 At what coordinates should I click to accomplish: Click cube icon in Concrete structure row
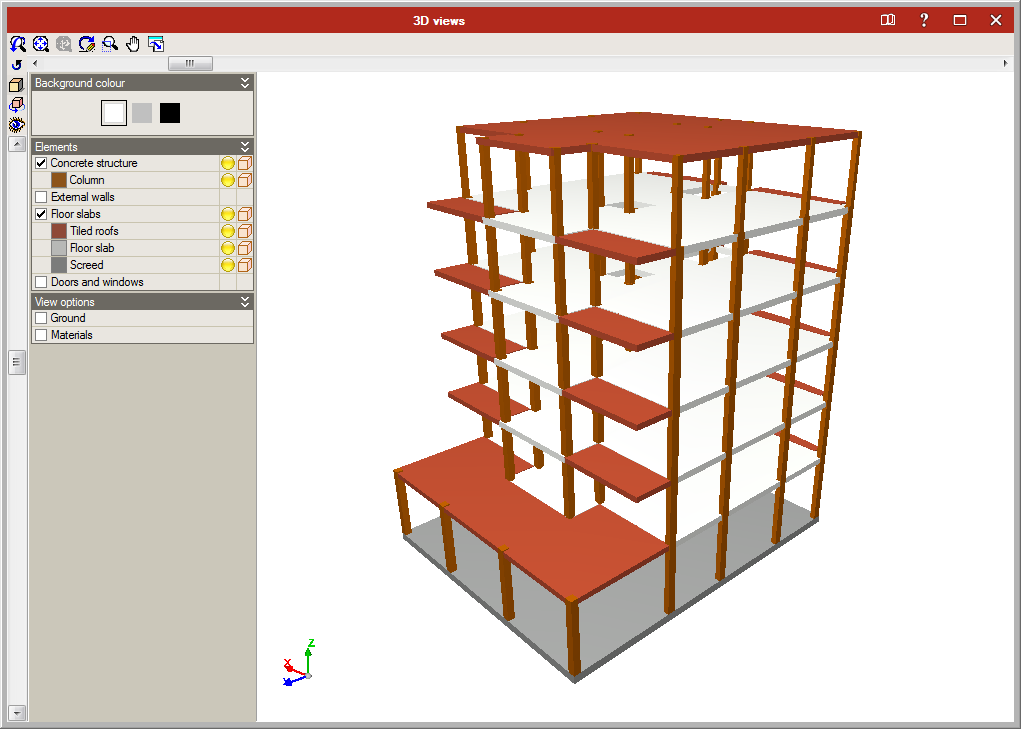[x=245, y=163]
